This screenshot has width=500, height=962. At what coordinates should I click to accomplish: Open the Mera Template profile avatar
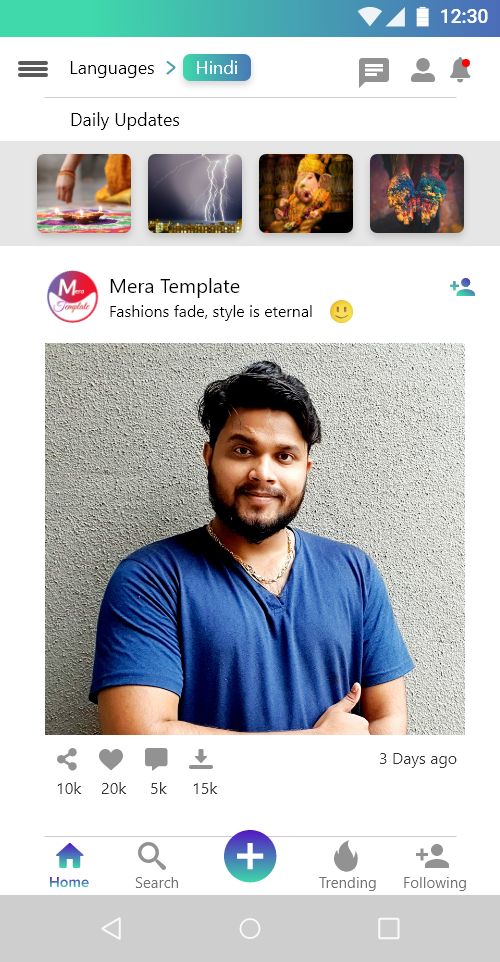72,297
